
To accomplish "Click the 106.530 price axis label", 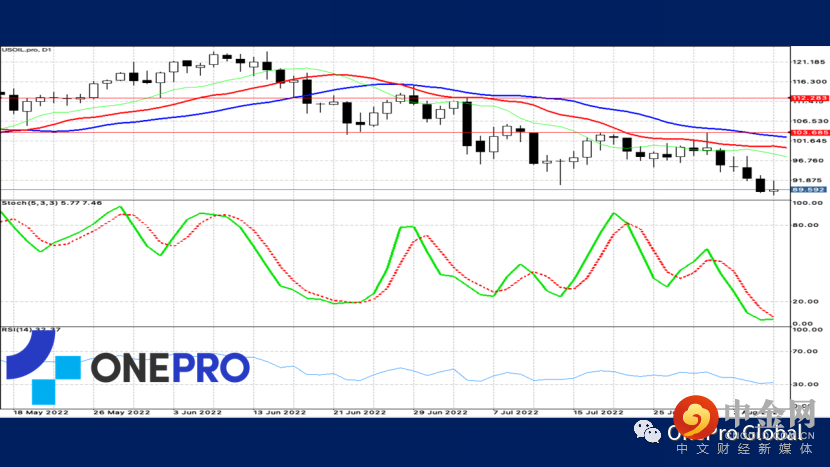I will point(809,121).
